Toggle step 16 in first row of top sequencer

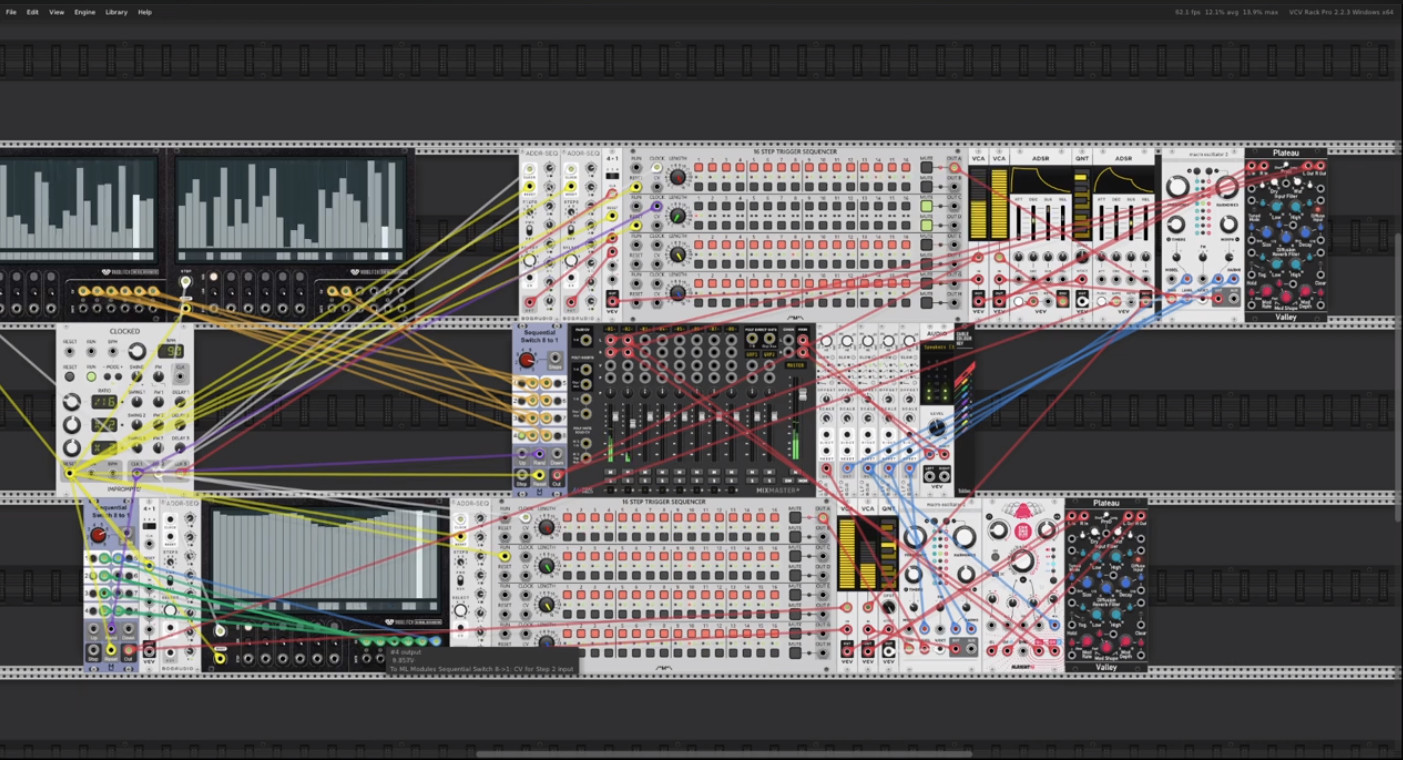click(906, 167)
